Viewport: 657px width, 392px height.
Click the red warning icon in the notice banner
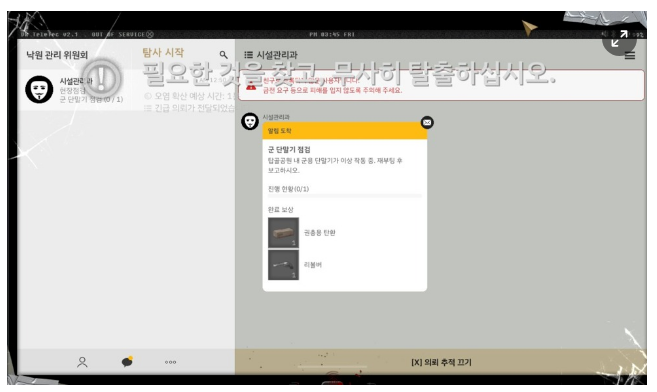(251, 86)
